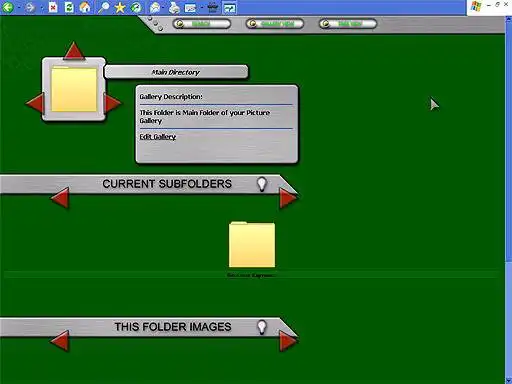Click the Main Directory title bar
The width and height of the screenshot is (512, 384).
click(x=176, y=72)
